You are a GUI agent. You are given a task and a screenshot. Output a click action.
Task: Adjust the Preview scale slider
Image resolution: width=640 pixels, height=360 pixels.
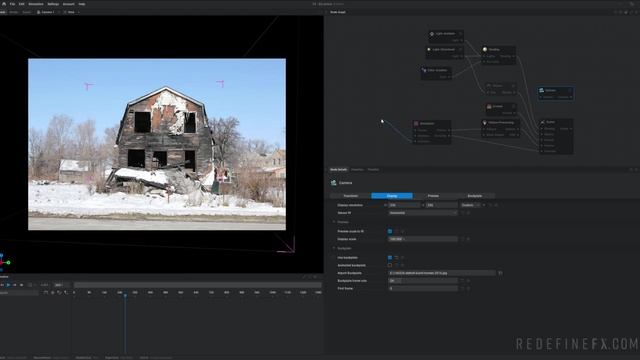click(423, 239)
